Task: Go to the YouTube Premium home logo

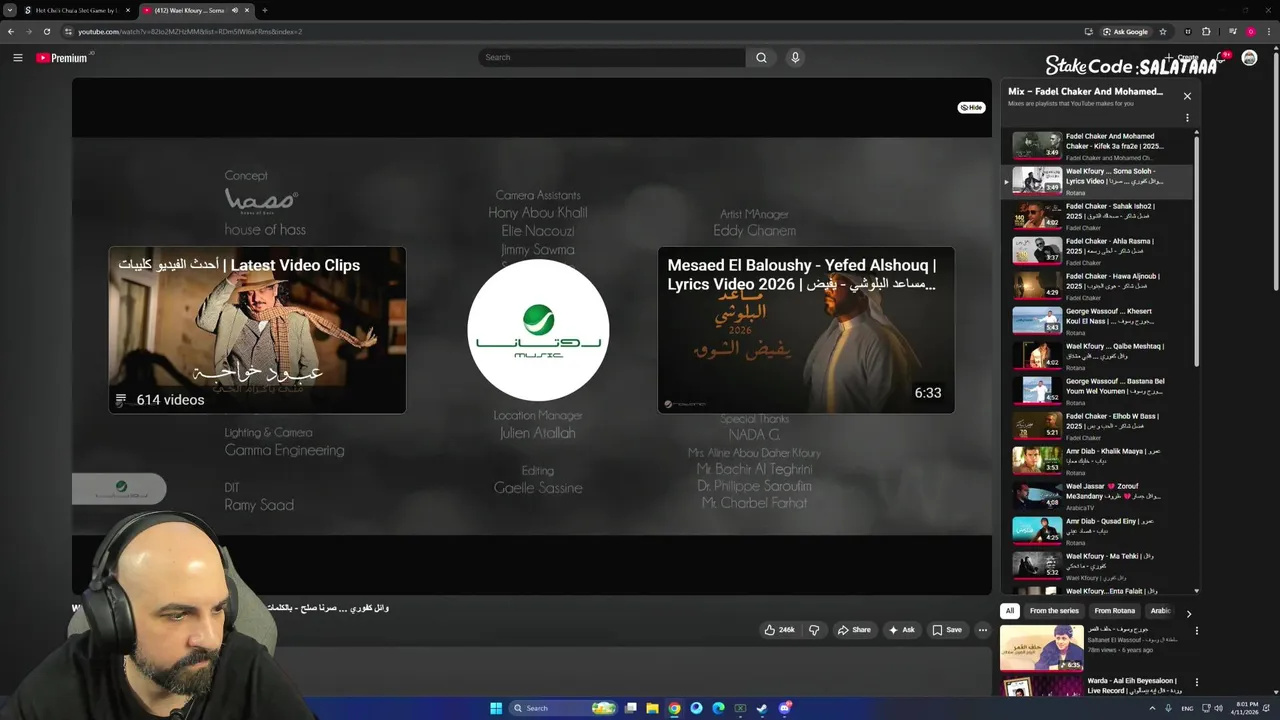Action: pos(64,58)
